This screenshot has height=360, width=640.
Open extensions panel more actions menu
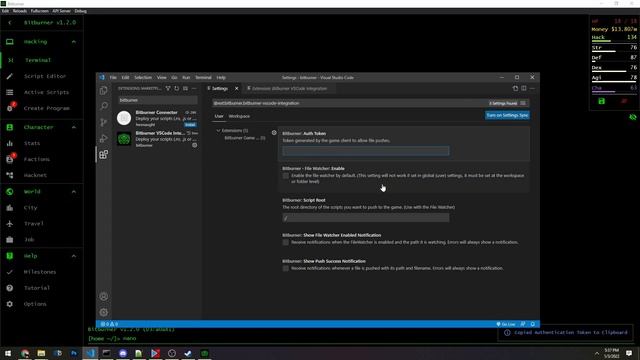point(194,88)
